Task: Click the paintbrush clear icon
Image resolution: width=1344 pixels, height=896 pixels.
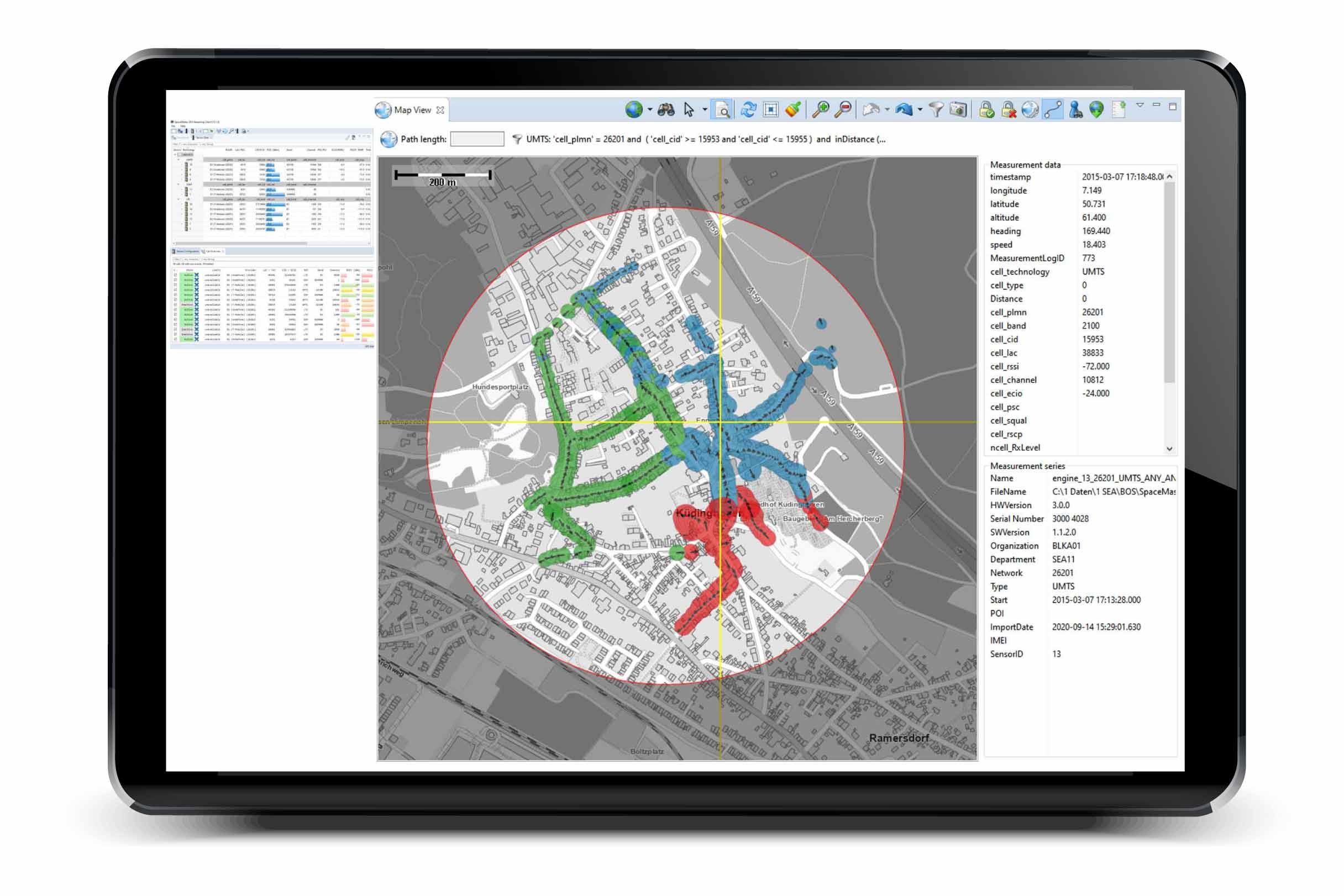Action: tap(792, 109)
